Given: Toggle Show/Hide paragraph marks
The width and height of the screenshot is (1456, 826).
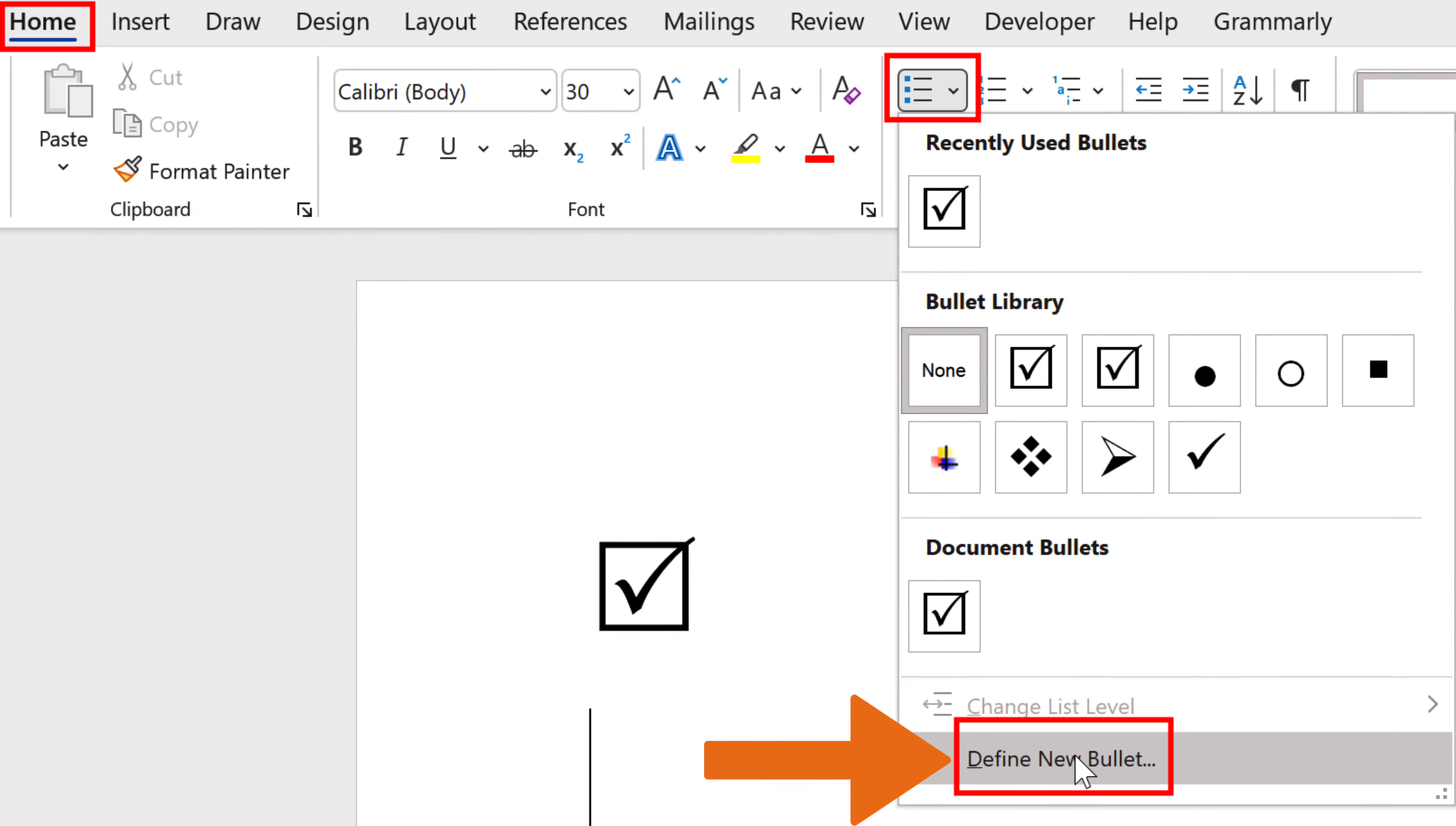Looking at the screenshot, I should (x=1301, y=89).
